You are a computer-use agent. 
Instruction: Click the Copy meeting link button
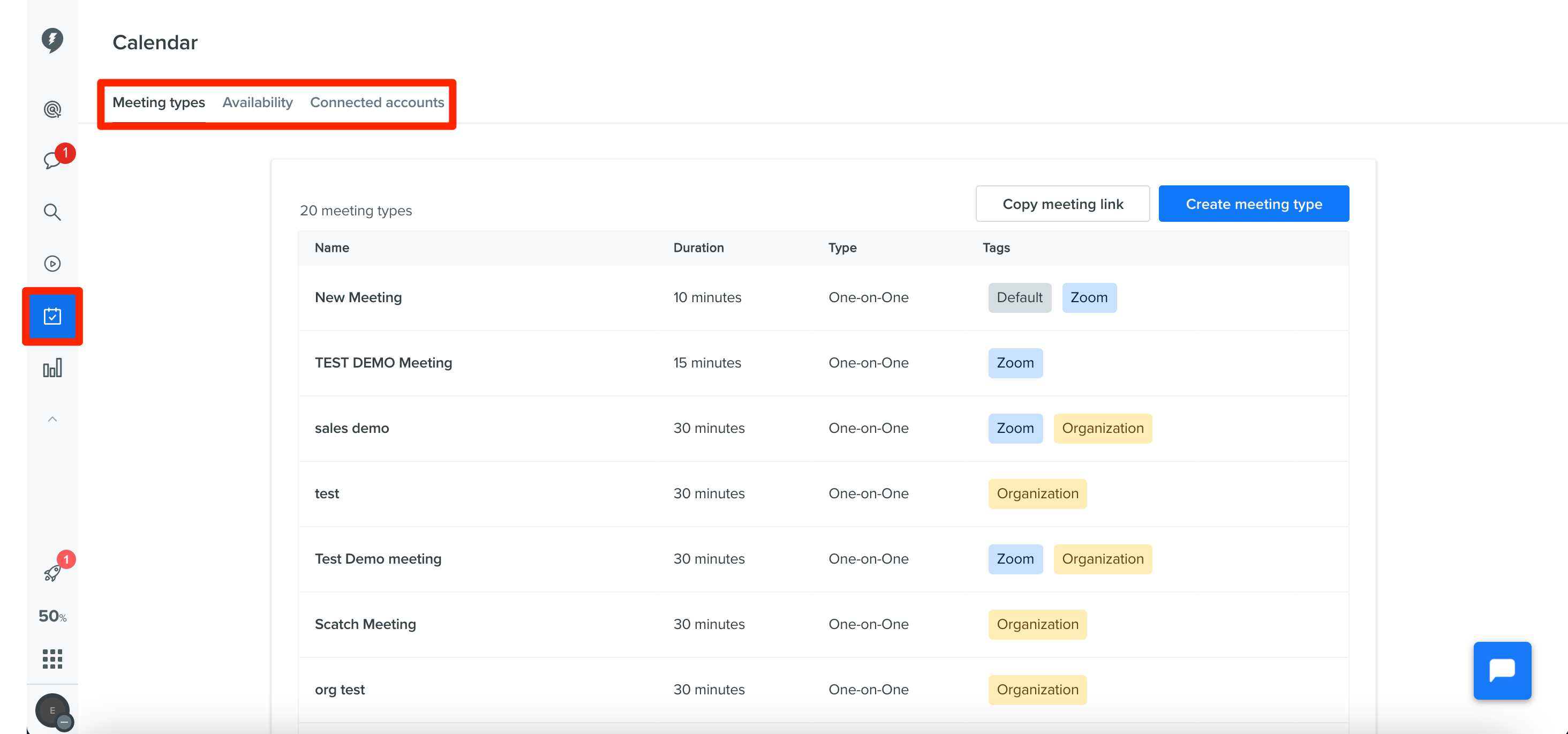(1062, 204)
